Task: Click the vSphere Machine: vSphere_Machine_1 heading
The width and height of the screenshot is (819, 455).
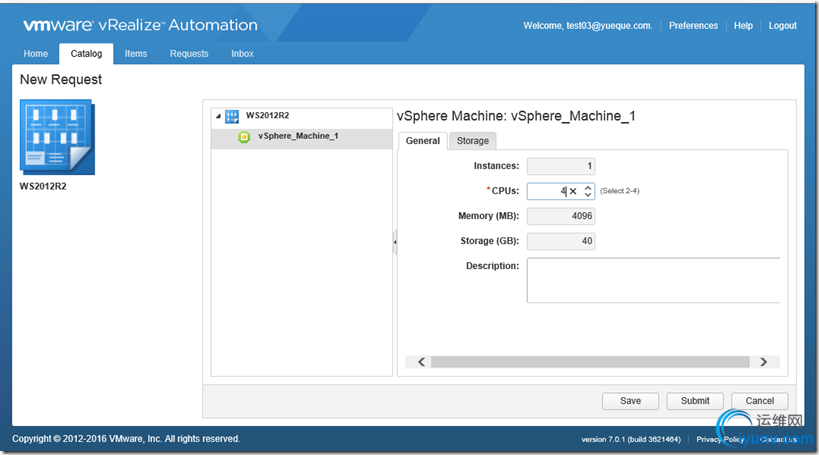Action: pyautogui.click(x=516, y=116)
